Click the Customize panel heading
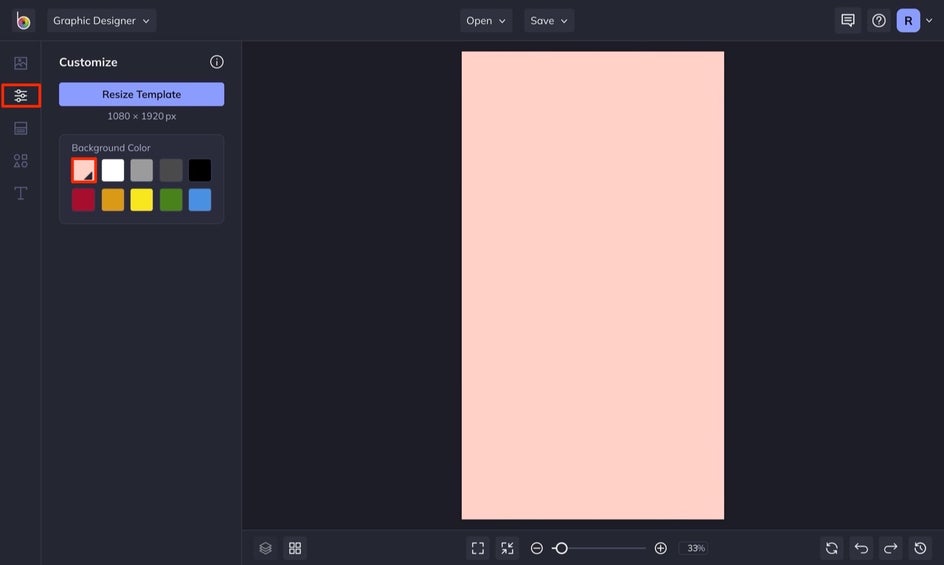The image size is (944, 565). coord(88,62)
